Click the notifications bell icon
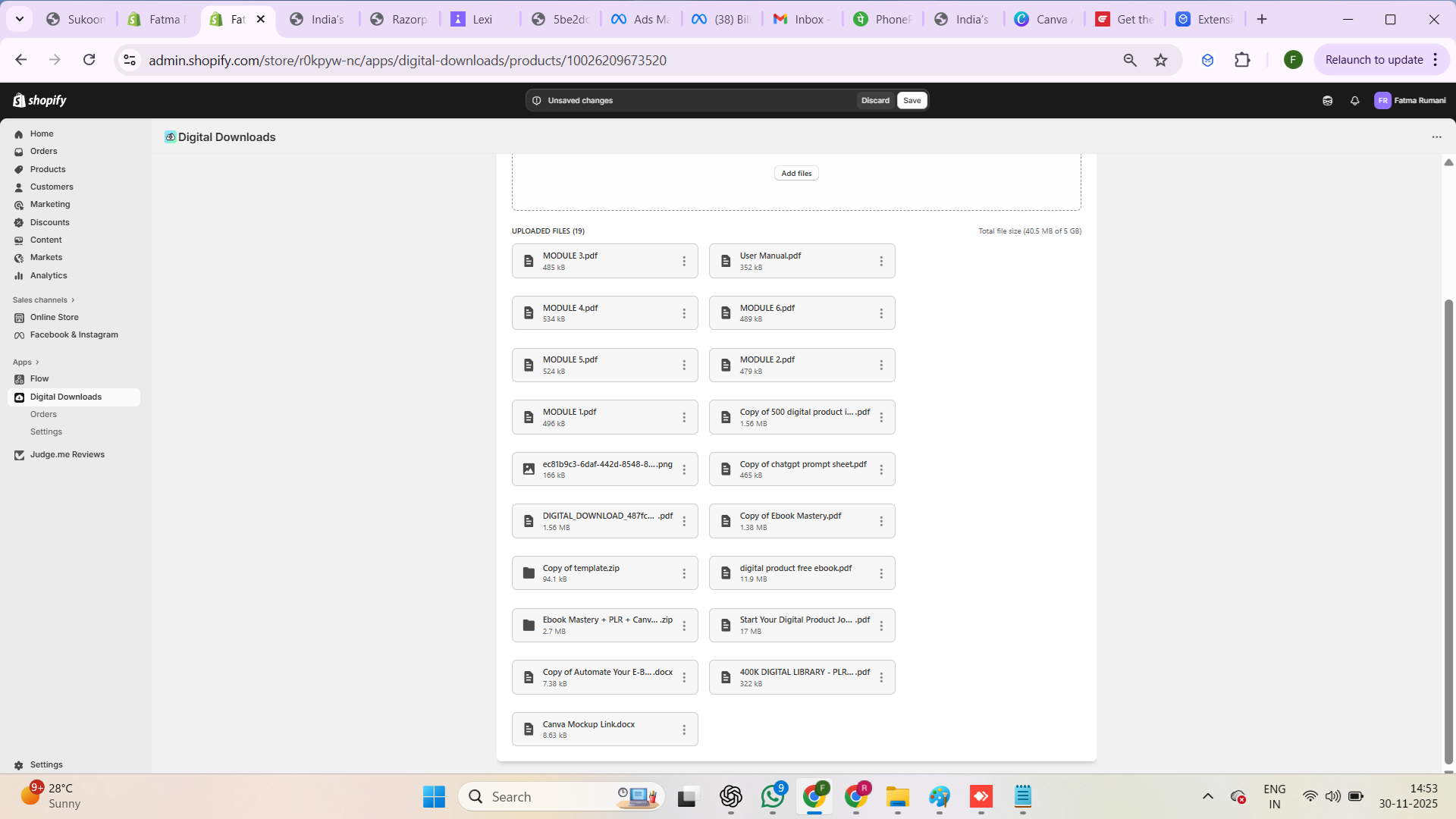Viewport: 1456px width, 819px height. pos(1354,100)
